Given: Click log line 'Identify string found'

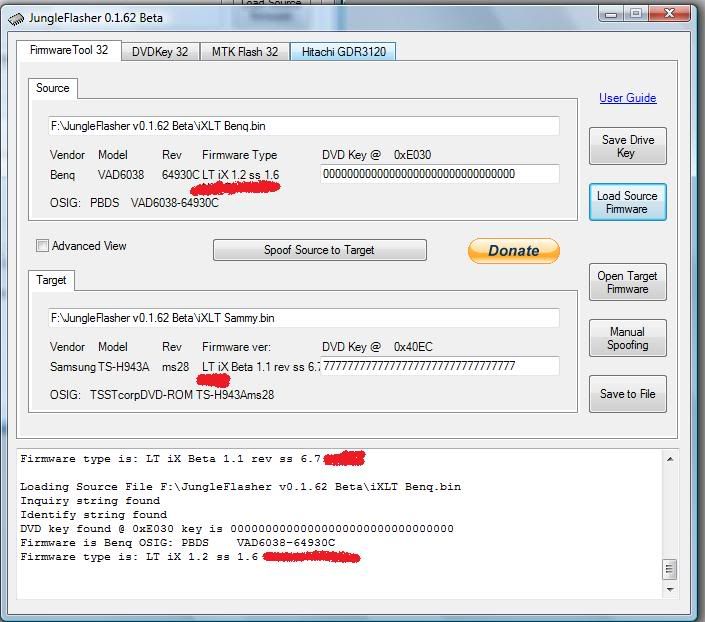Looking at the screenshot, I should click(94, 515).
